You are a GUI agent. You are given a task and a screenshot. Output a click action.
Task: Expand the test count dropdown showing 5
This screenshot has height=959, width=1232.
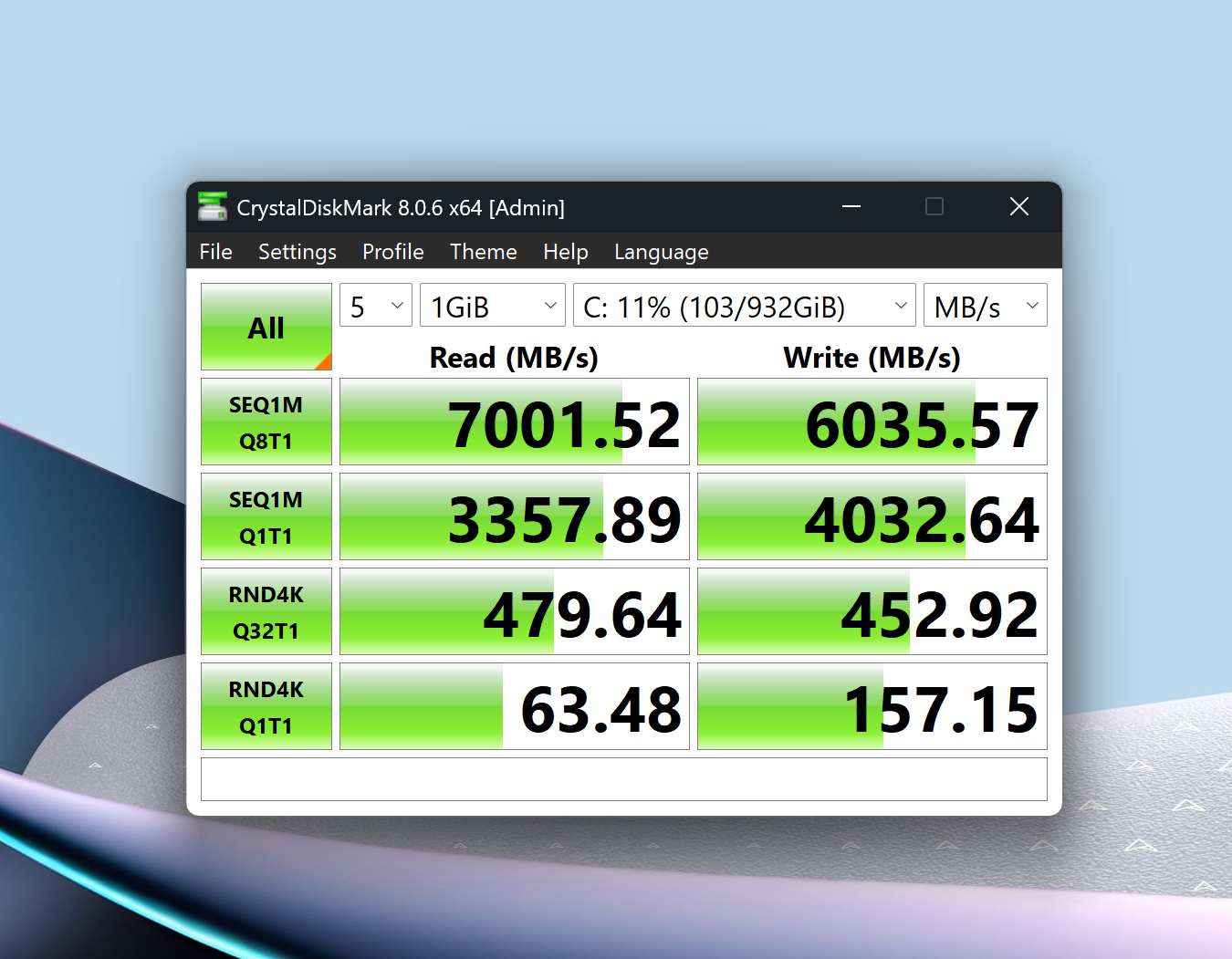click(x=376, y=305)
